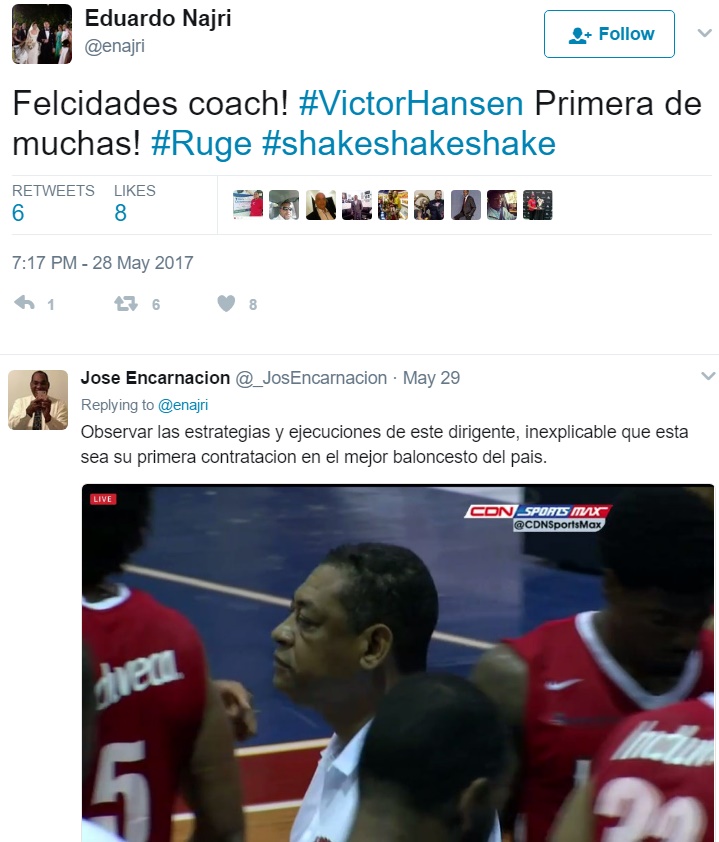
Task: Like the tweet with the heart icon
Action: coord(226,303)
